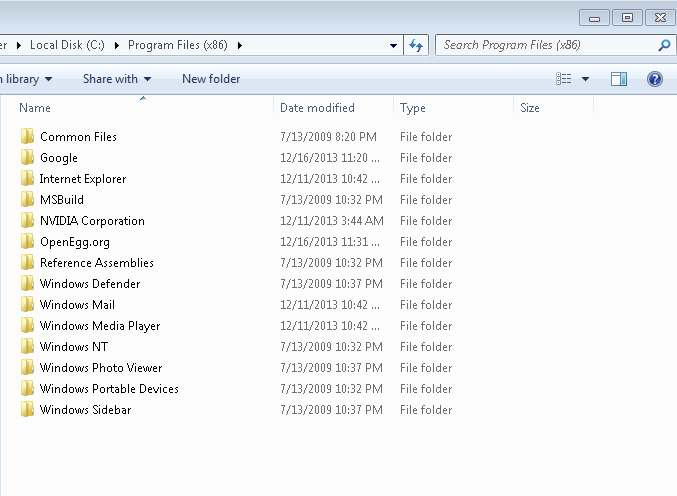
Task: Click the magnifier search icon
Action: point(664,45)
